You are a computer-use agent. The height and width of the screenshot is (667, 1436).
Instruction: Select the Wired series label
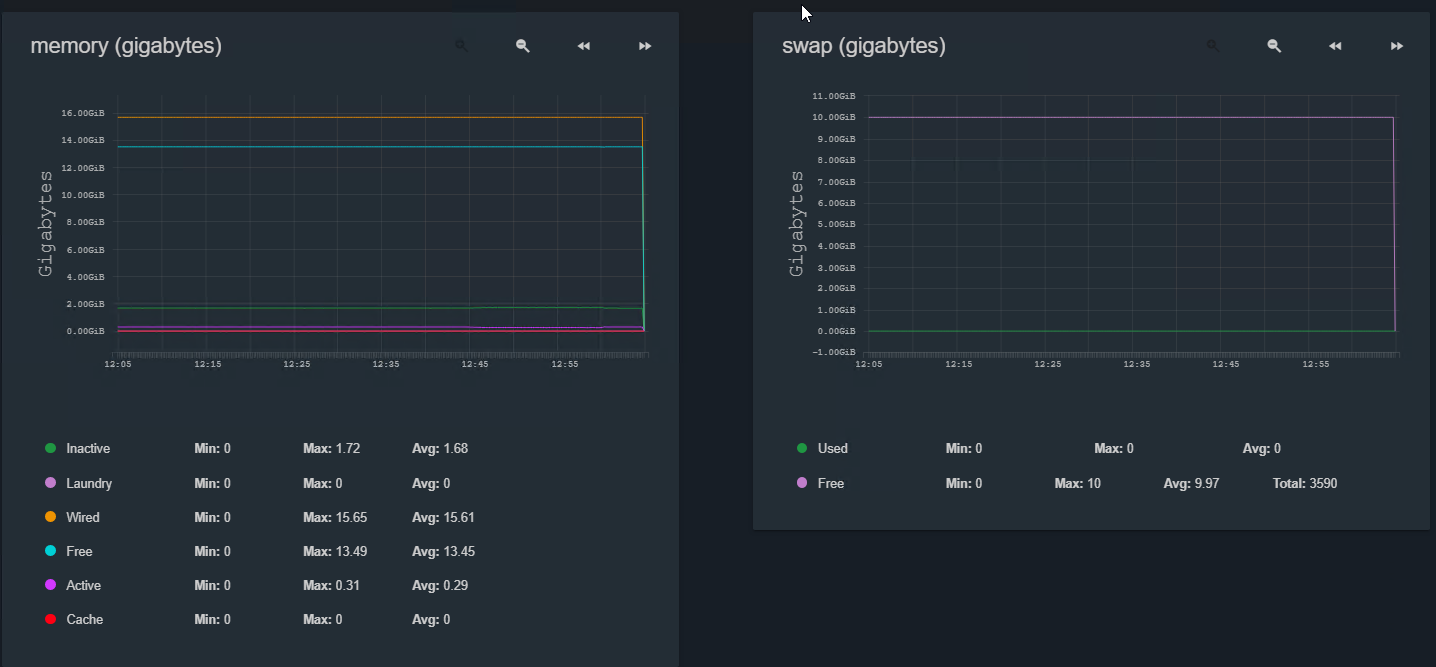click(83, 517)
